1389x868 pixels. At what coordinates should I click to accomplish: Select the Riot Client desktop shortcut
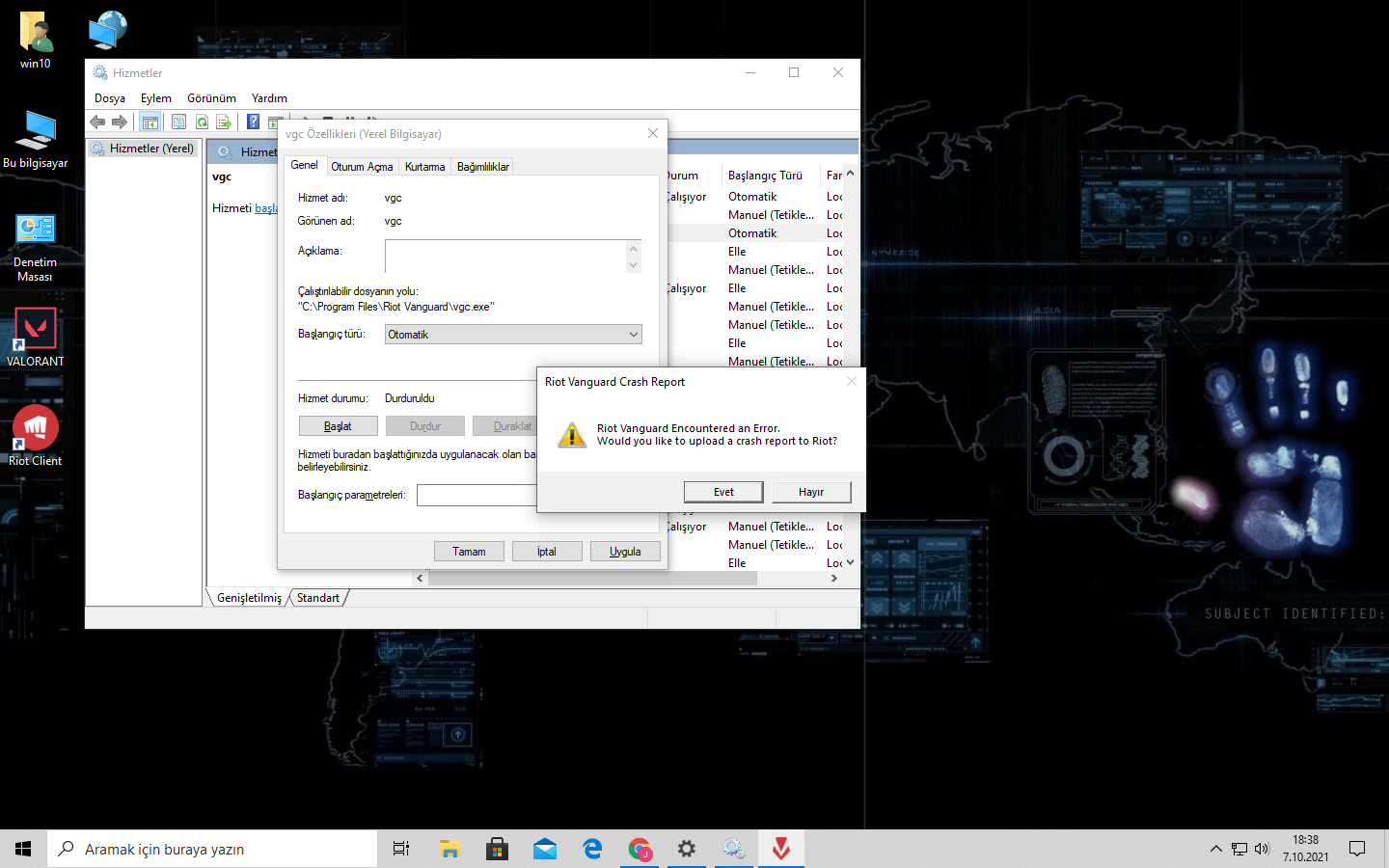(x=36, y=435)
